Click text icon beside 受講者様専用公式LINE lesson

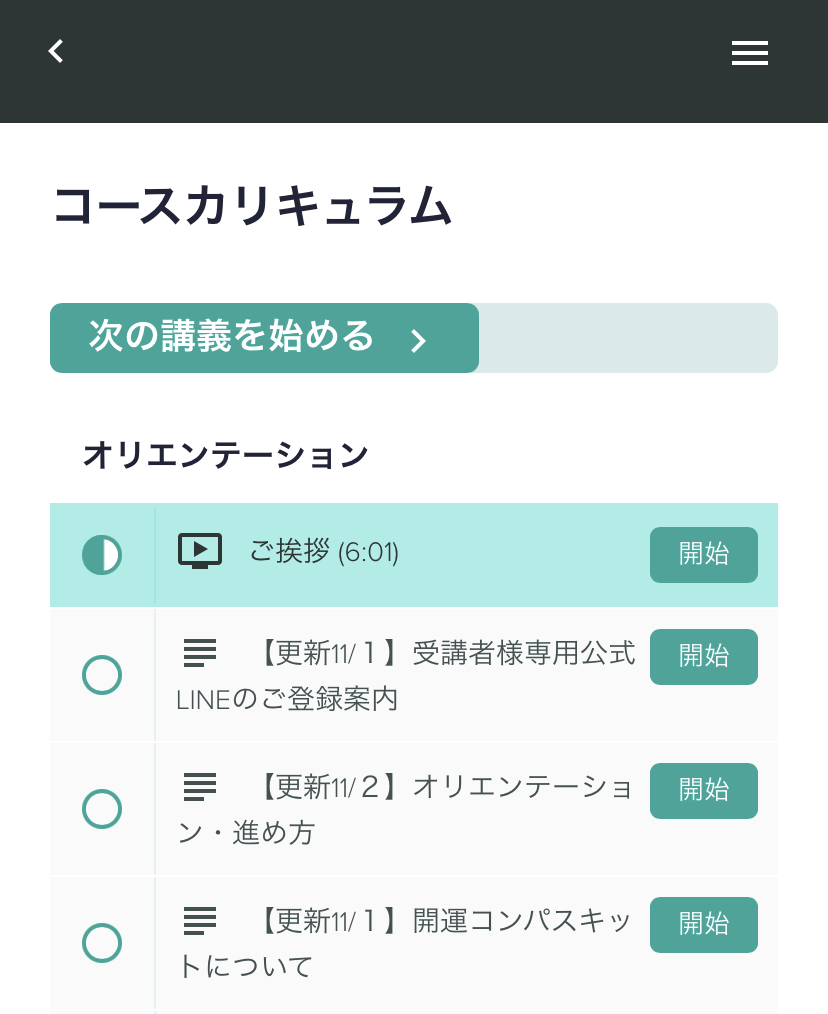[x=200, y=653]
